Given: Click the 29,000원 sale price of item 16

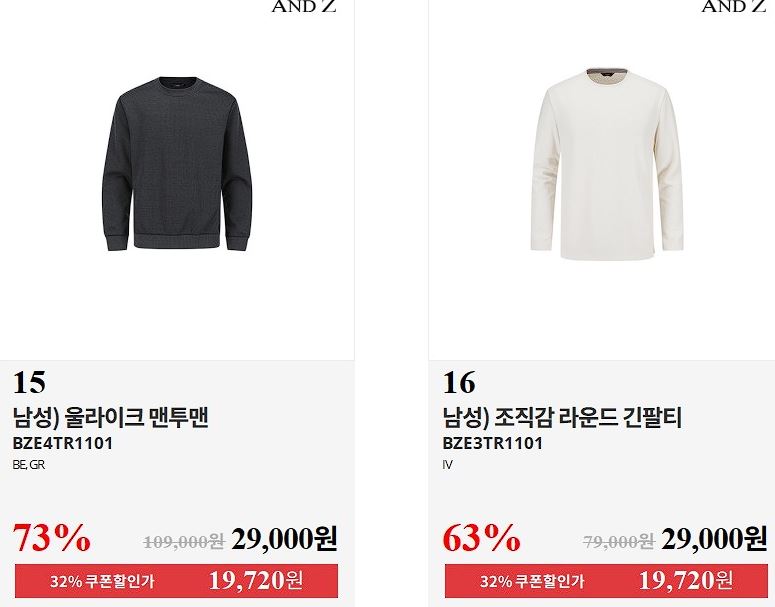Looking at the screenshot, I should [x=714, y=539].
